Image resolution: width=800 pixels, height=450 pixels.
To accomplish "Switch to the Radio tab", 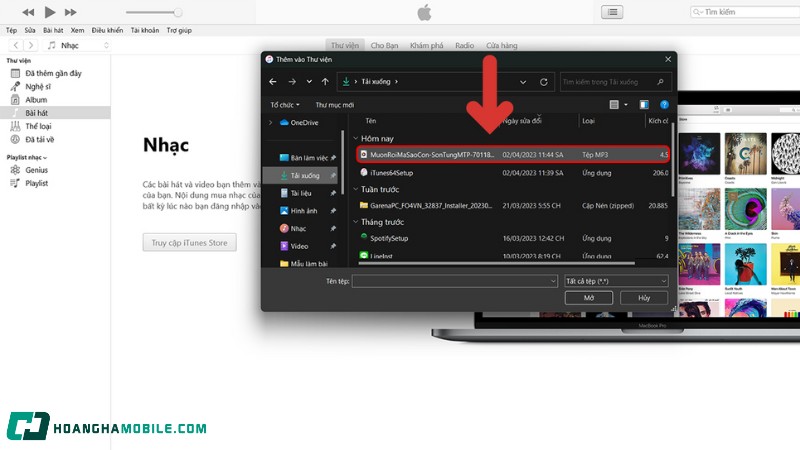I will point(464,45).
